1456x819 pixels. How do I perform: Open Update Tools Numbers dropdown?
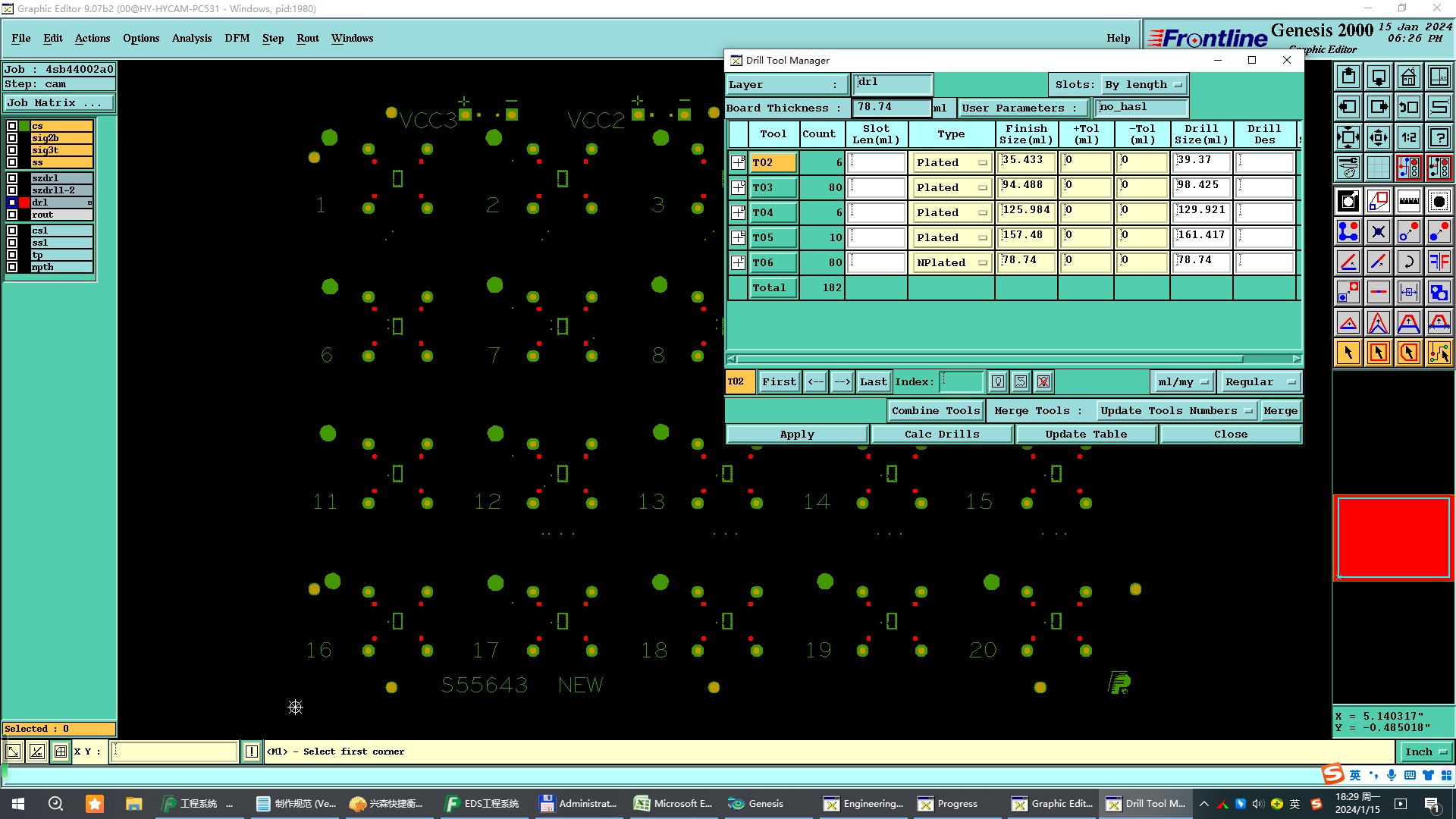coord(1175,410)
